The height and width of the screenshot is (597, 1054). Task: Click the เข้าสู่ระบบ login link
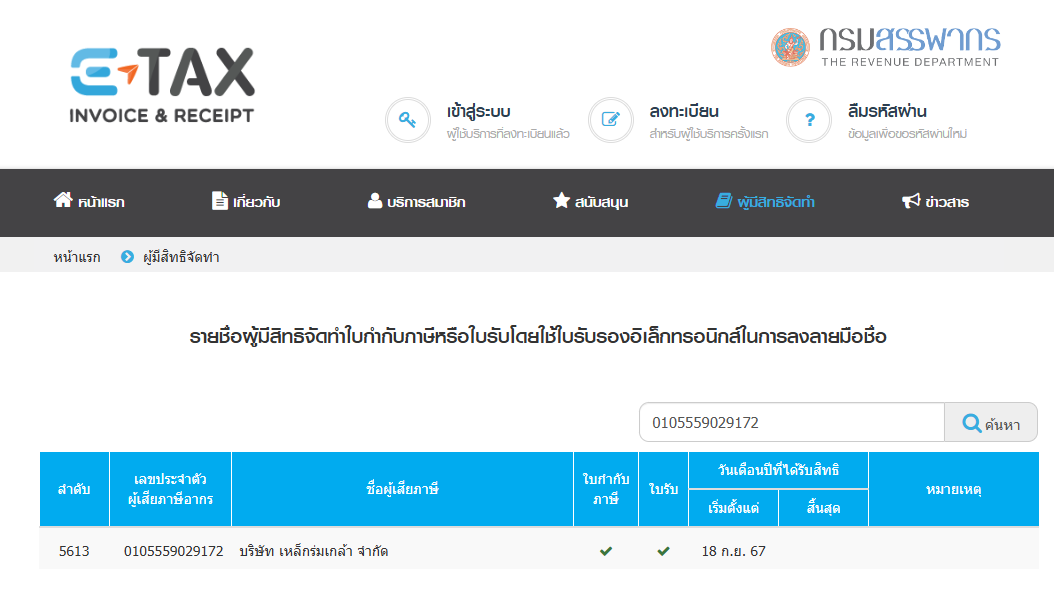tap(479, 111)
